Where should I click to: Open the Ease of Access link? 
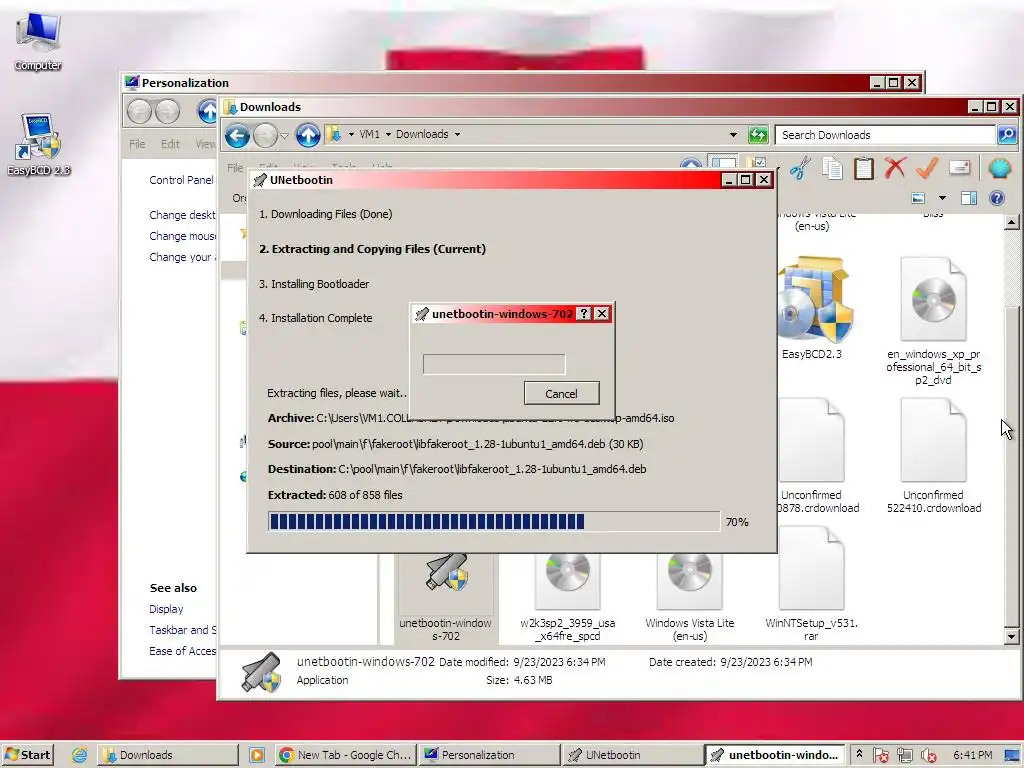[x=183, y=650]
